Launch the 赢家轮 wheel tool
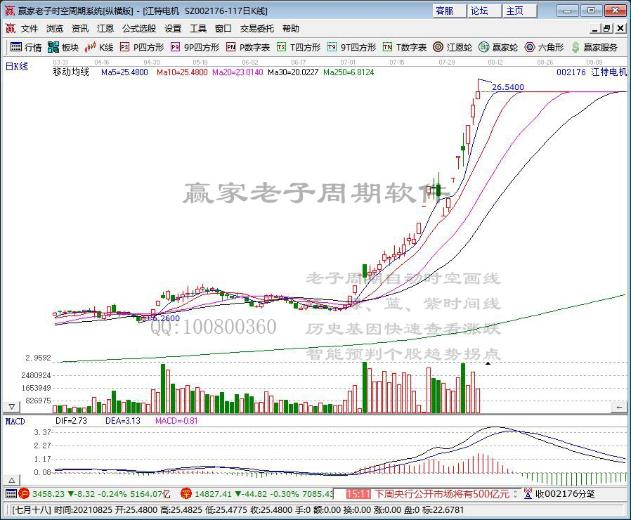Viewport: 631px width, 520px height. 484,47
